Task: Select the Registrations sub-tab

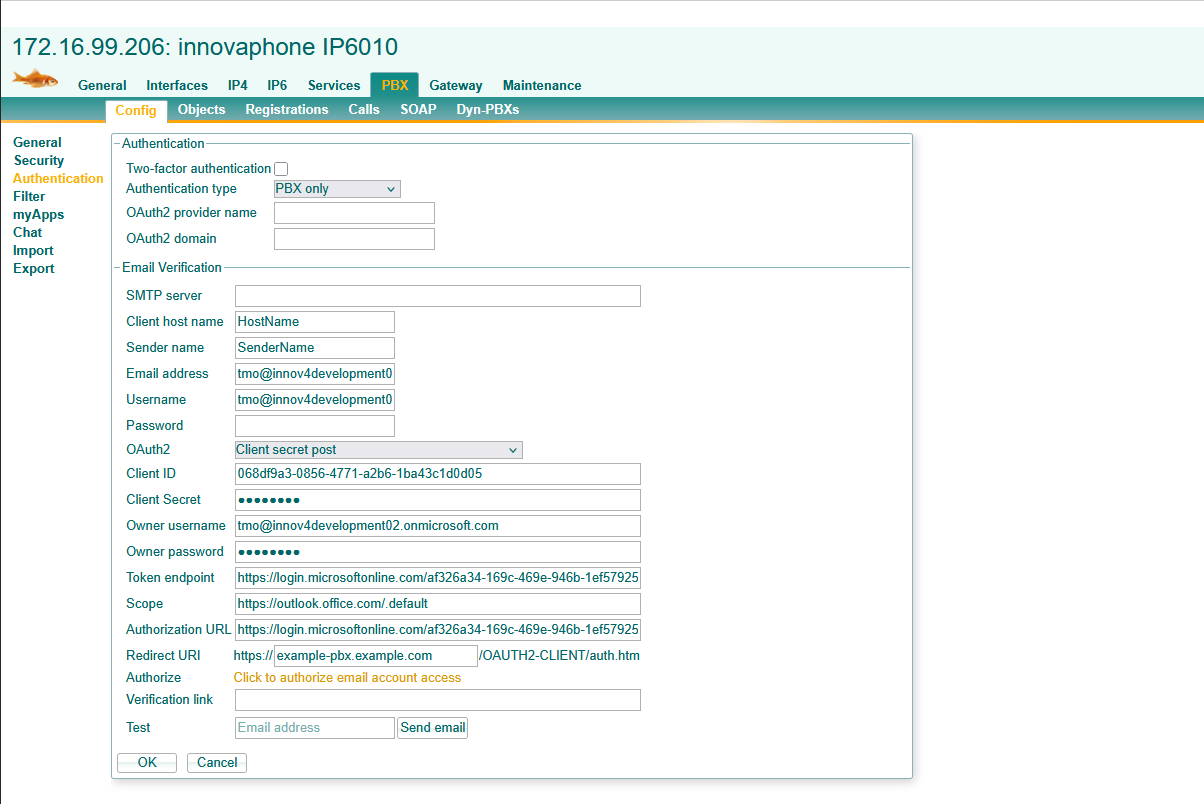Action: [x=286, y=110]
